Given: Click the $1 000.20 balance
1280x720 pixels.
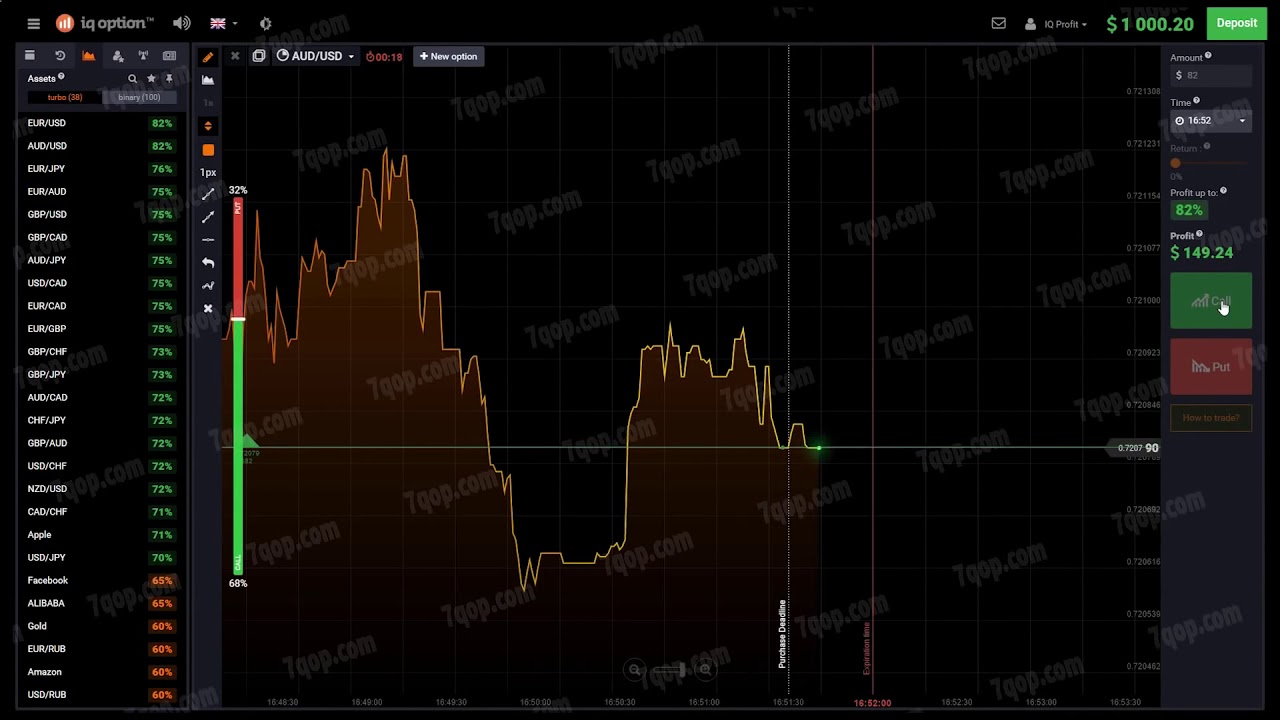Looking at the screenshot, I should pos(1150,24).
